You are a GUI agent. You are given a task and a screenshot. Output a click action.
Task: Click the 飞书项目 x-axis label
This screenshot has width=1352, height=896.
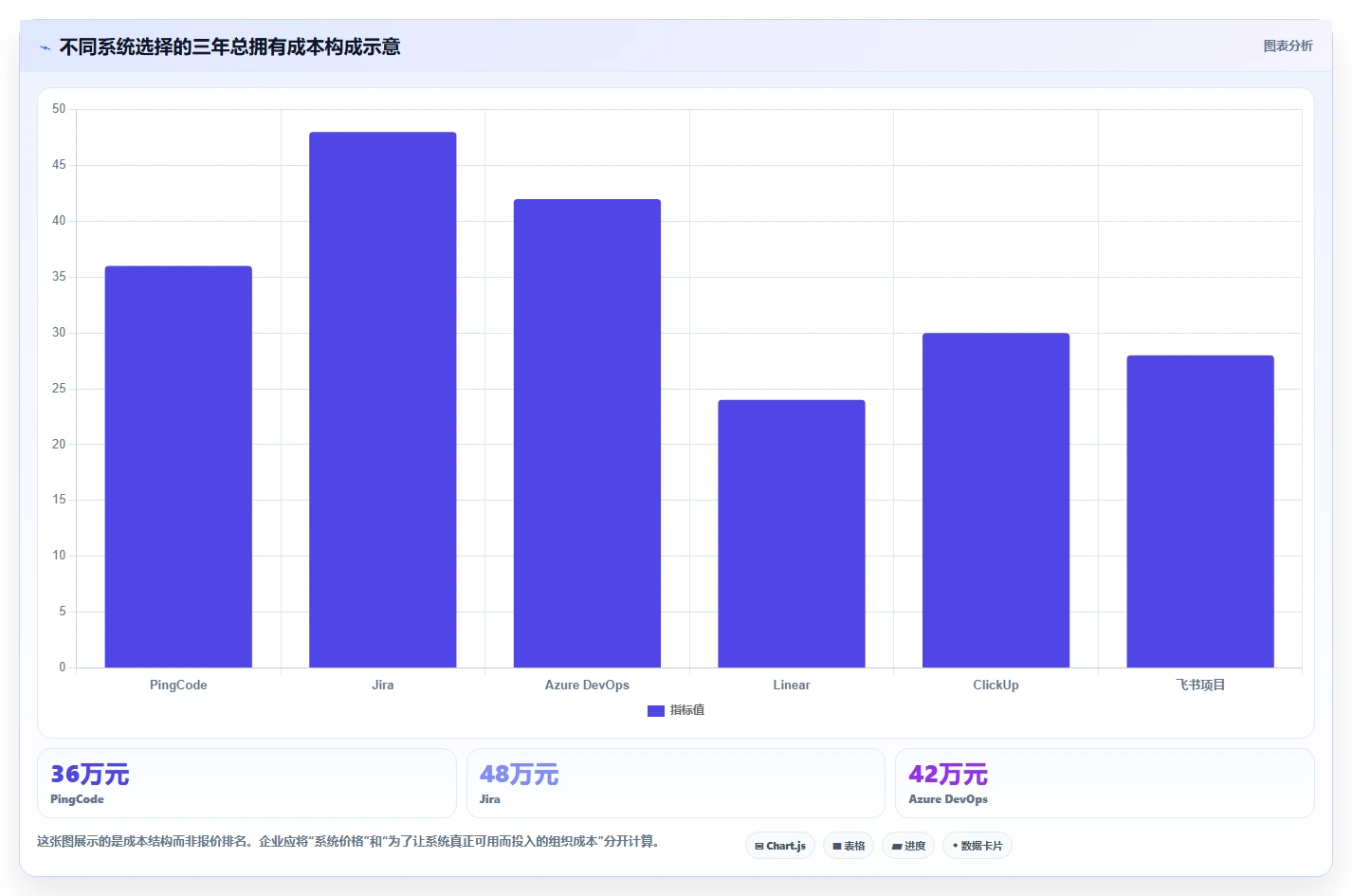click(x=1200, y=685)
